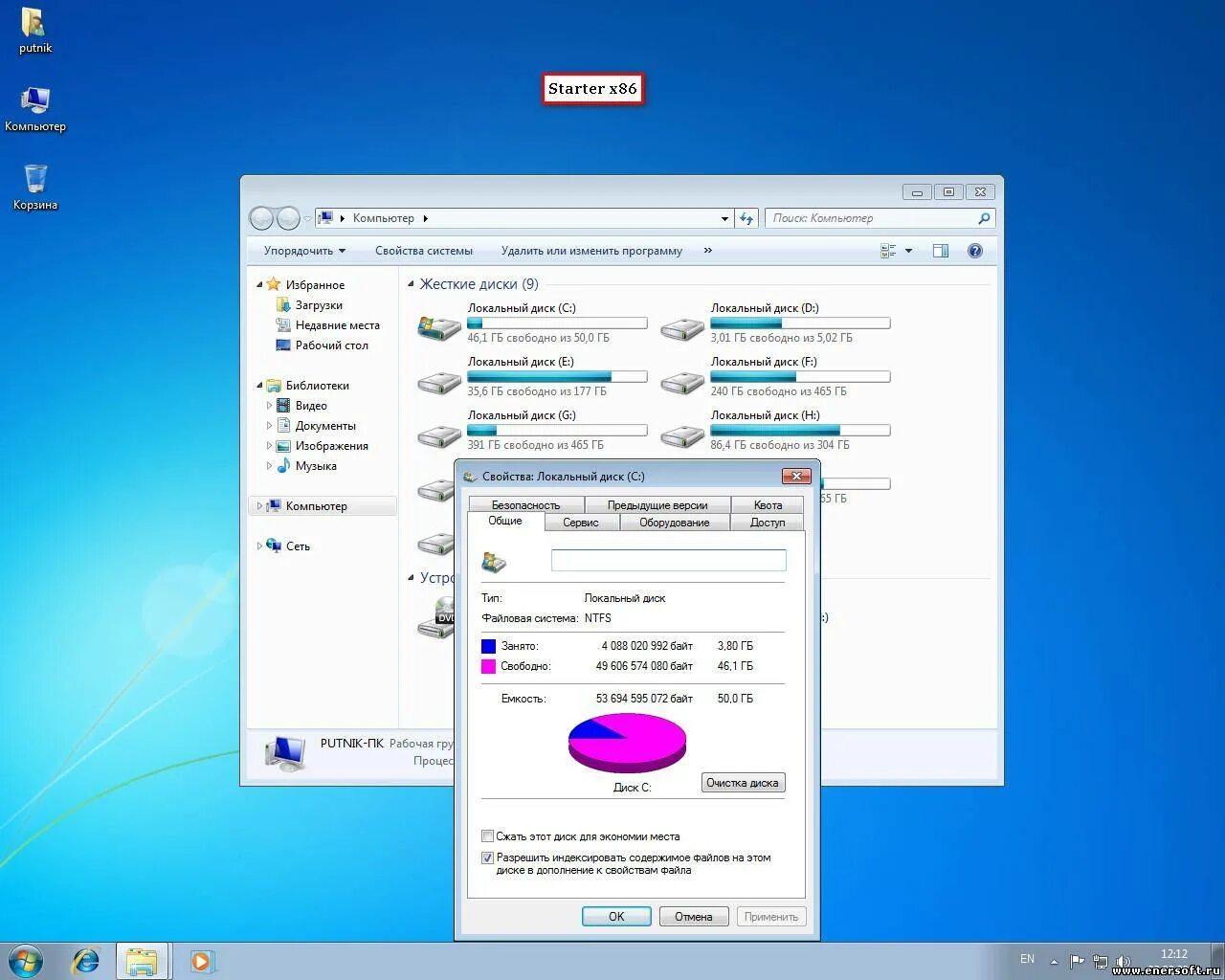
Task: Click the Очистка диска button
Action: pos(743,783)
